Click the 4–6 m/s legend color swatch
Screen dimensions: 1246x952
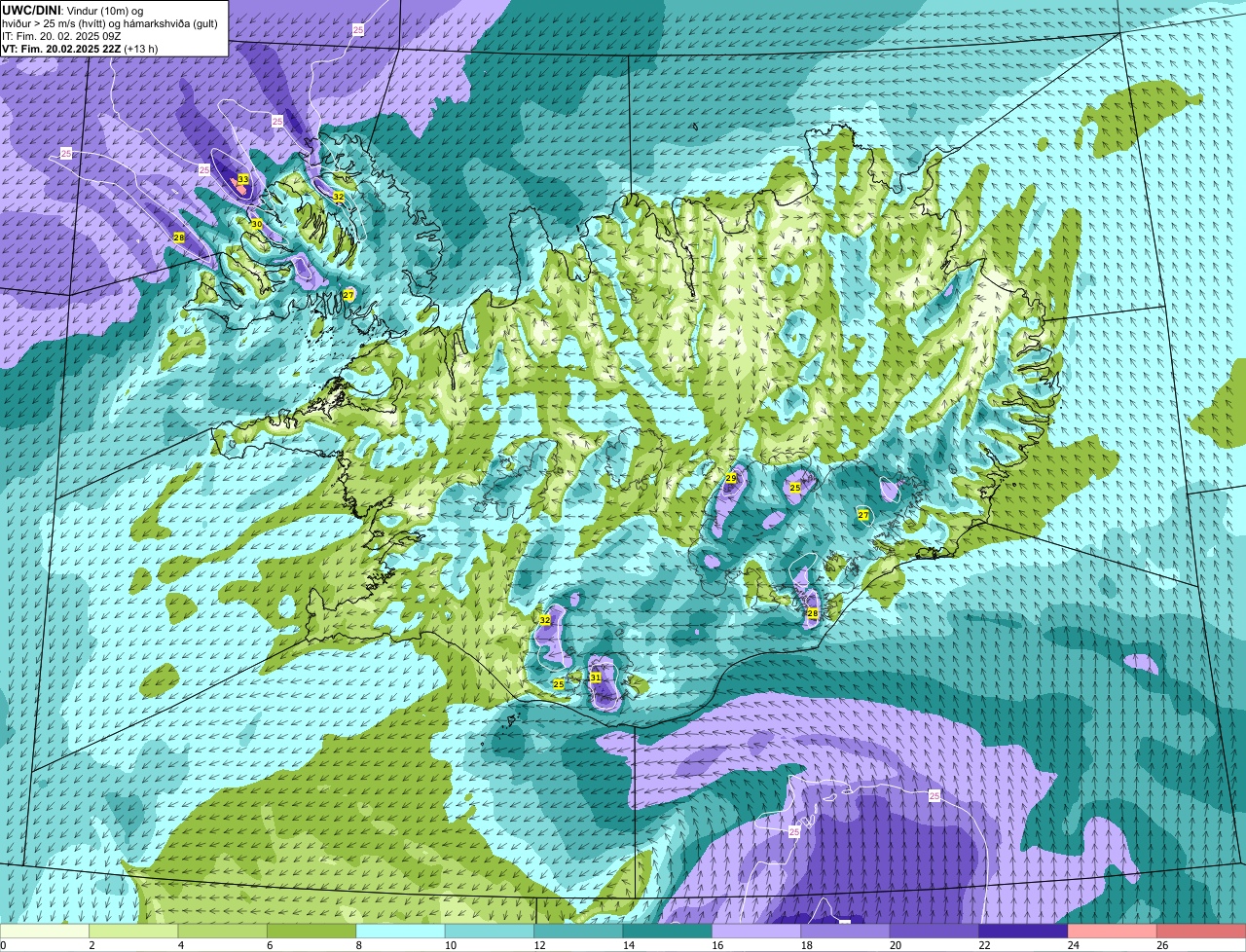point(223,931)
